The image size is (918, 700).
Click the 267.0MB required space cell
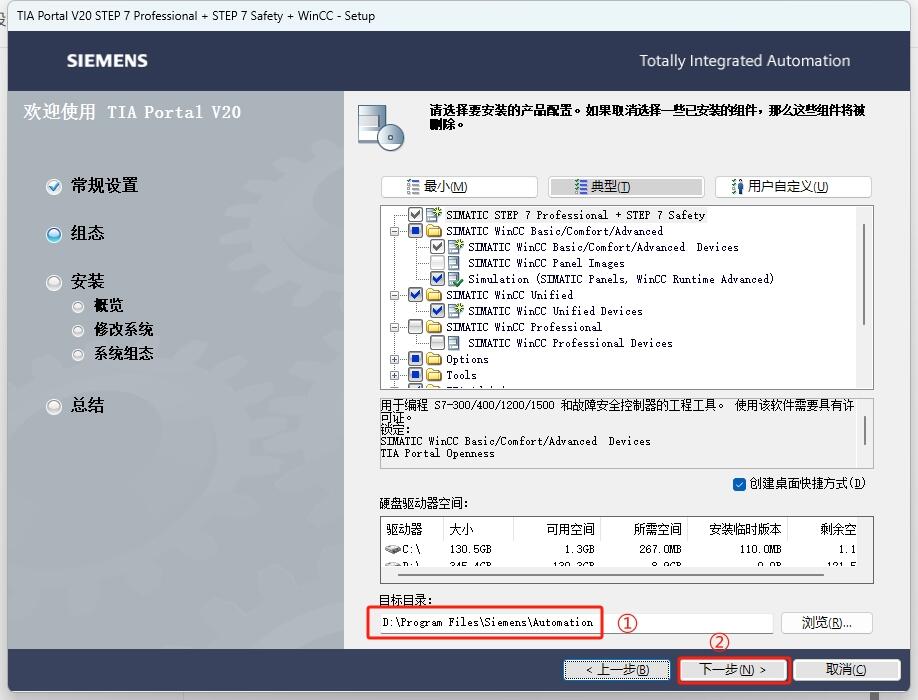(660, 549)
